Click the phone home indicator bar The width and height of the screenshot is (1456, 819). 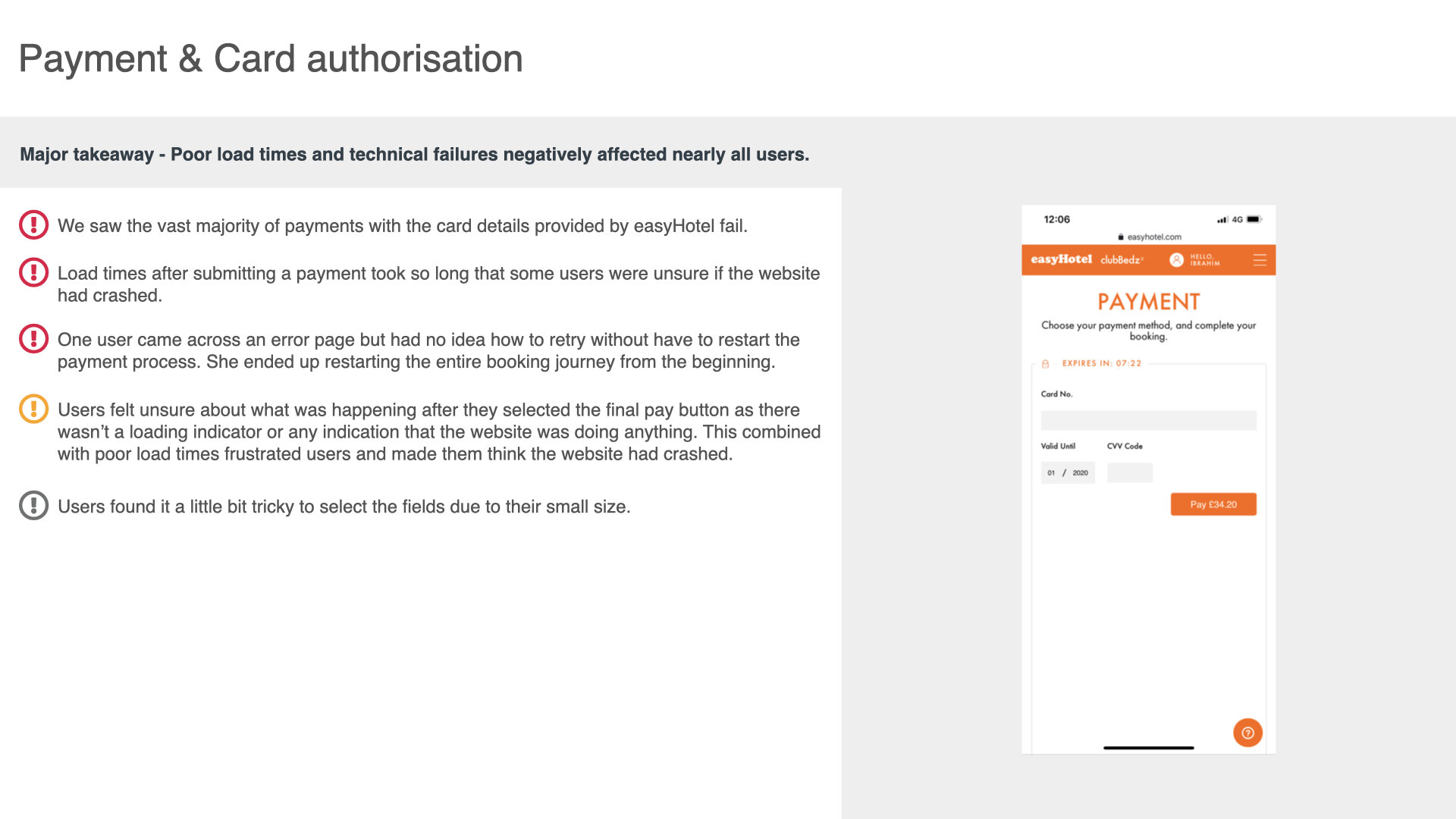(1149, 748)
